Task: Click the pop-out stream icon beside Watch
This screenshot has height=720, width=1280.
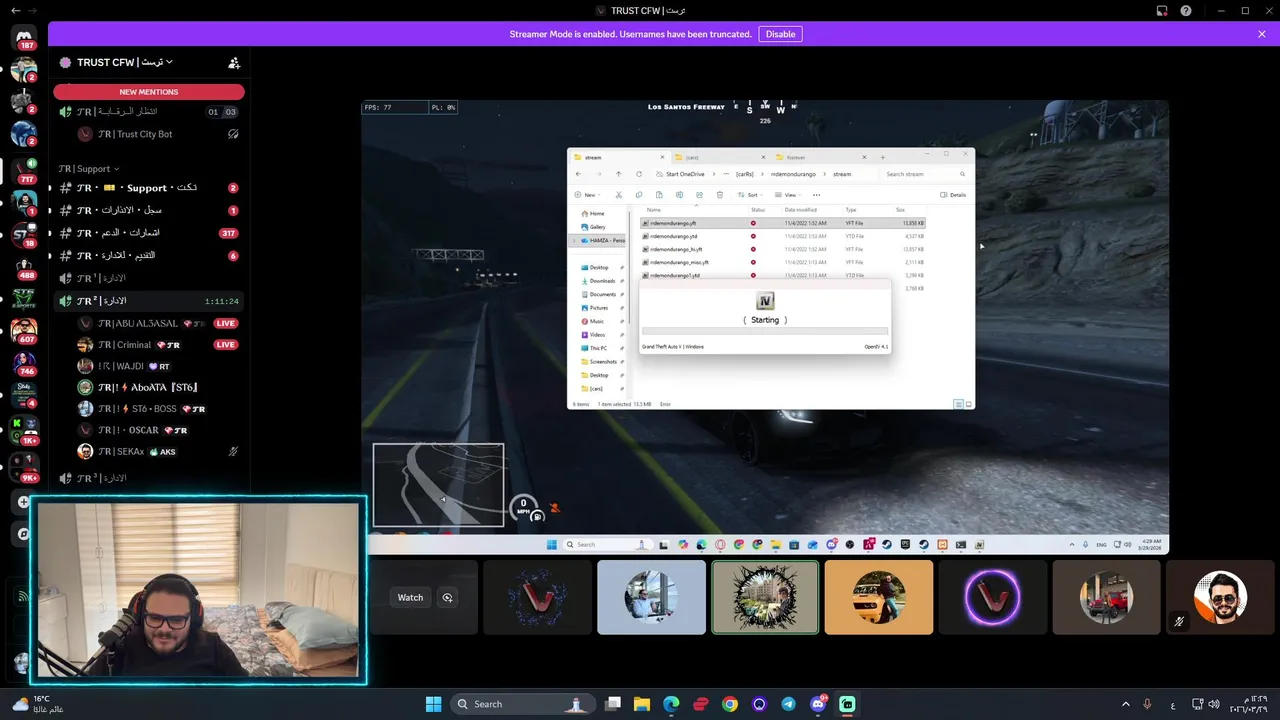Action: 447,597
